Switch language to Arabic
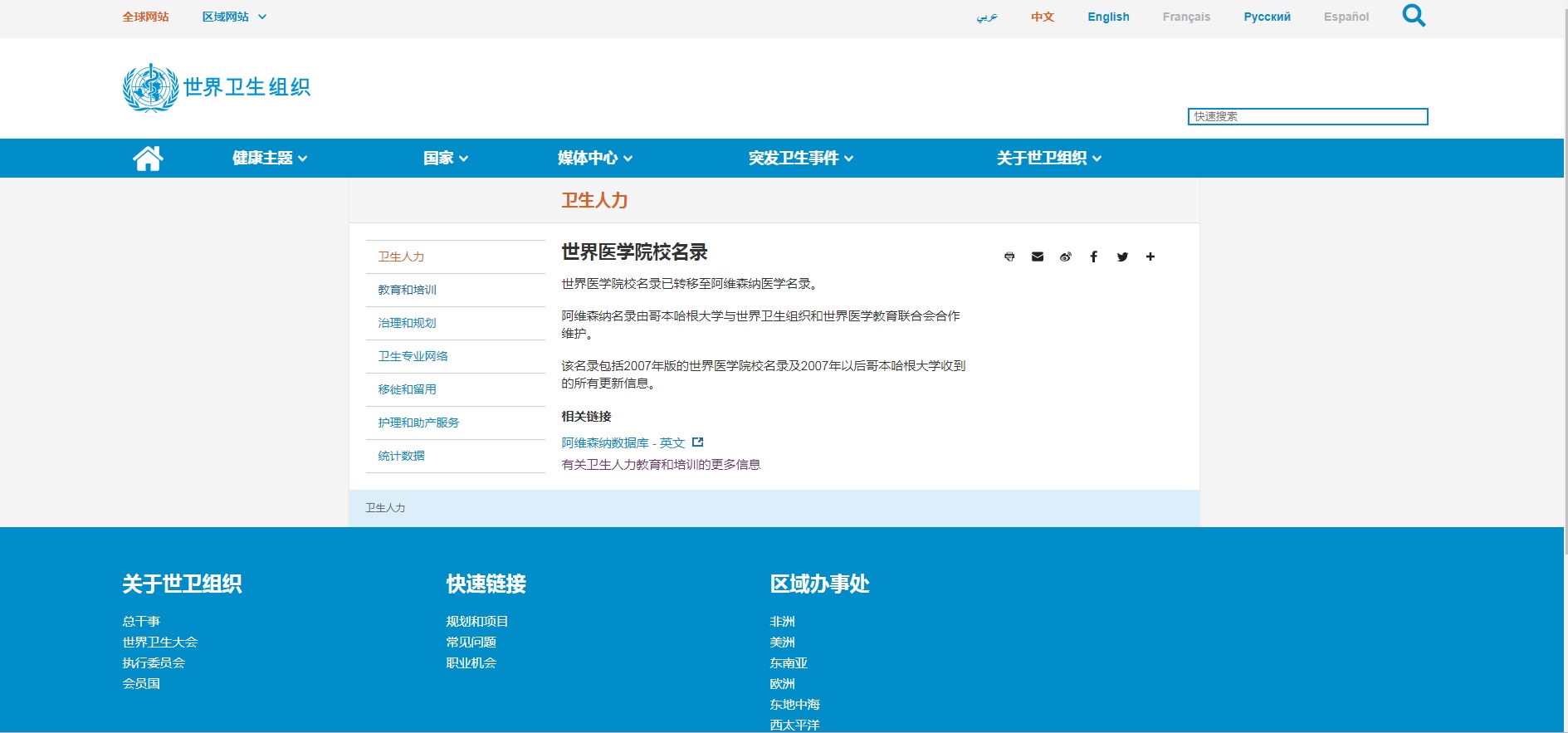 click(987, 17)
